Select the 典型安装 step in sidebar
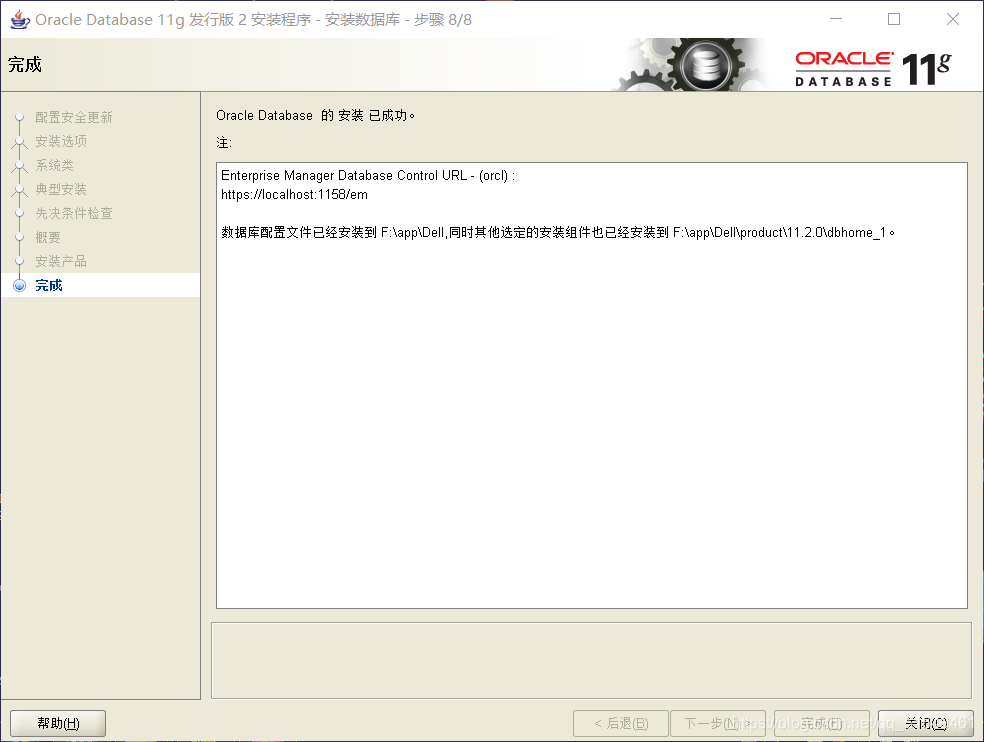 61,189
